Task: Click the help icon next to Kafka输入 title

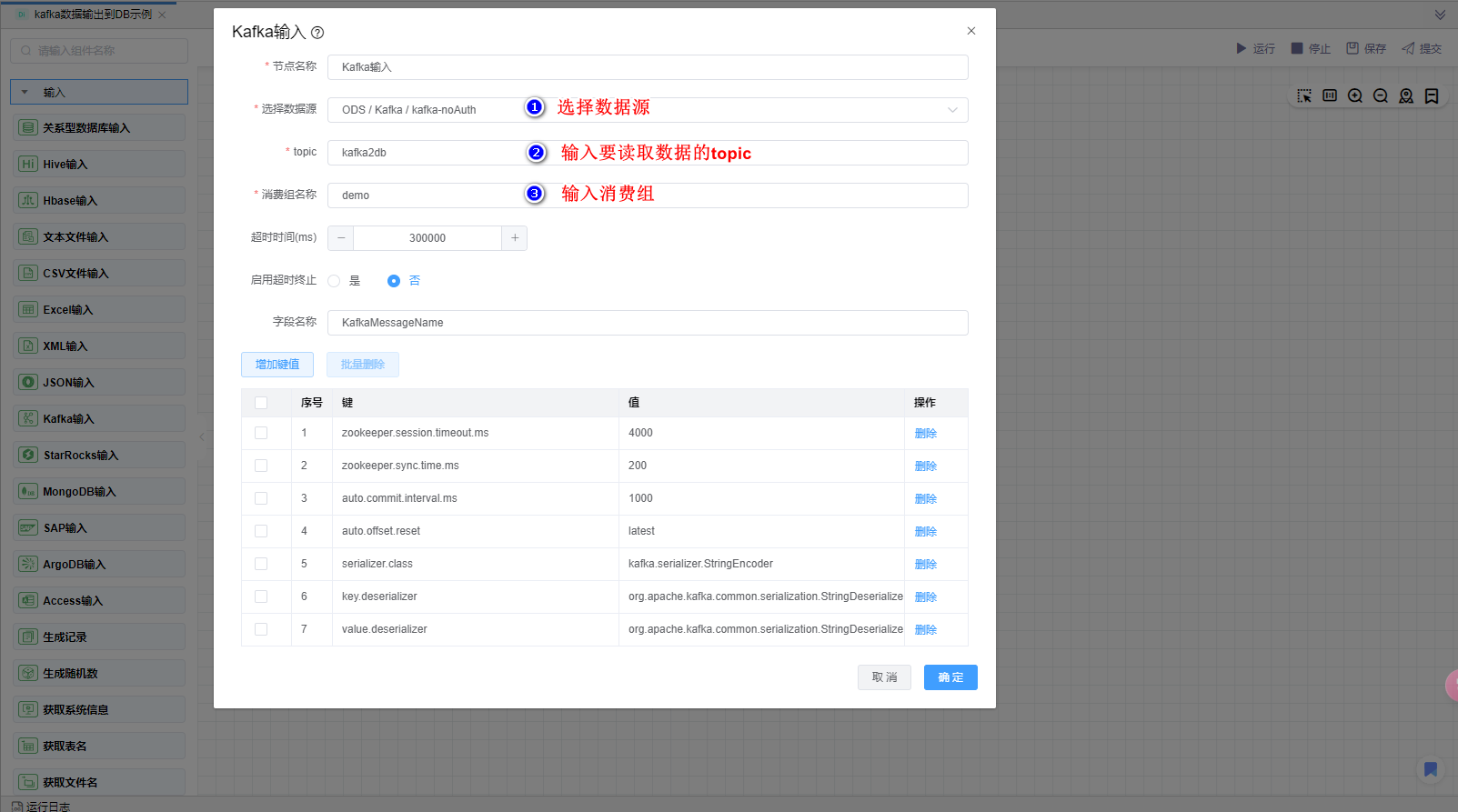Action: (x=317, y=33)
